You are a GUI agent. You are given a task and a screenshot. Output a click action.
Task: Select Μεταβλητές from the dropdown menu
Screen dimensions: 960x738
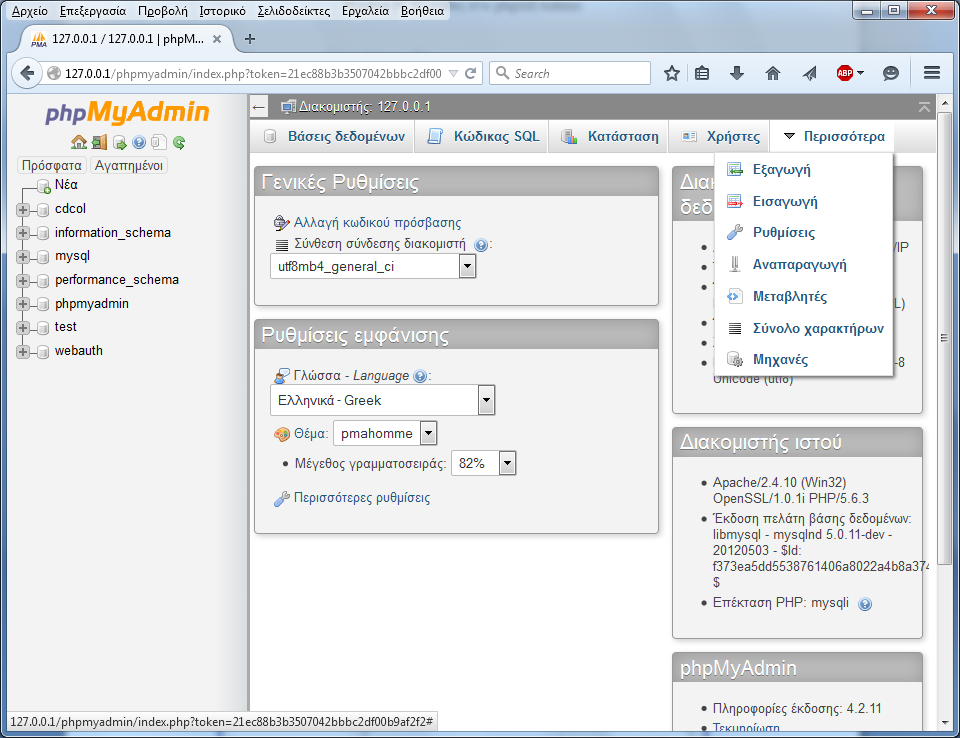click(803, 296)
